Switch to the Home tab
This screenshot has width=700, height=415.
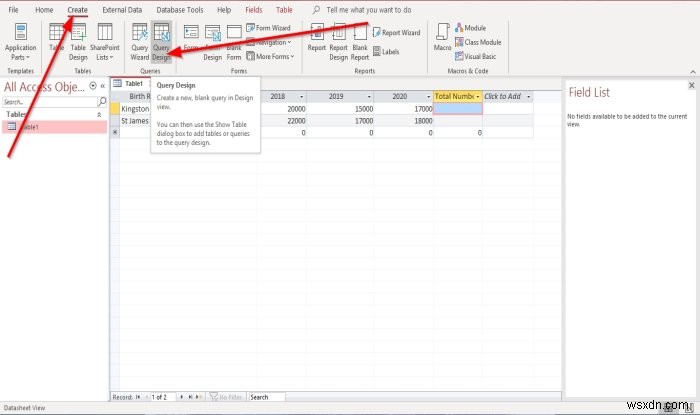coord(44,9)
